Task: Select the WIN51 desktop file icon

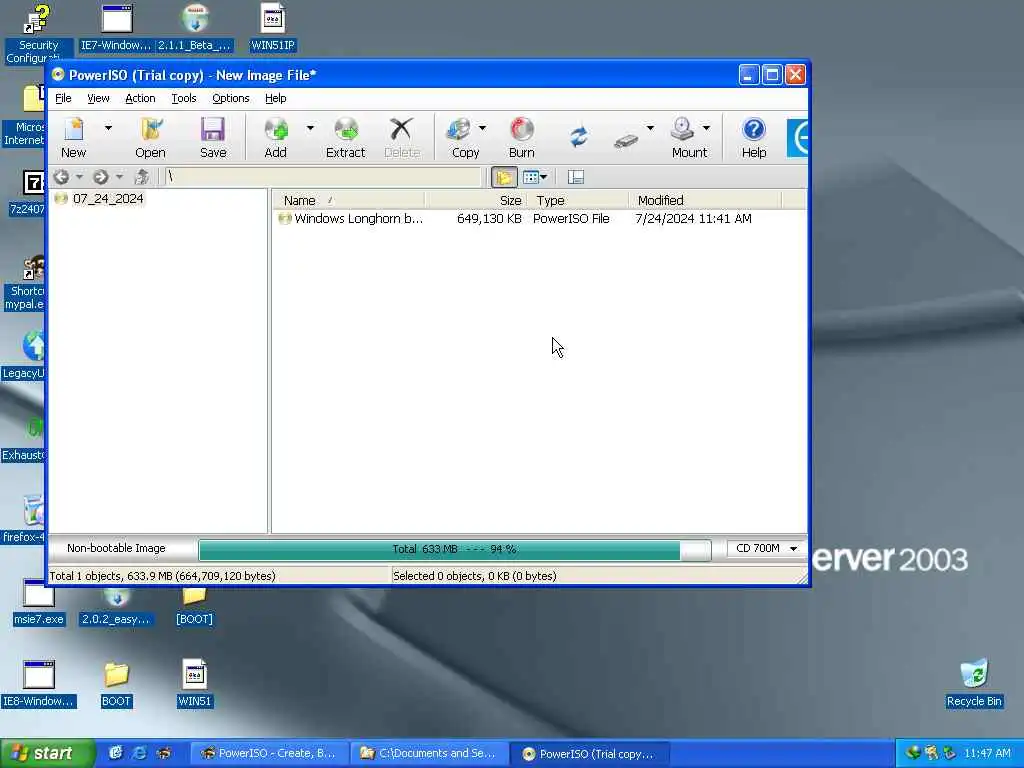Action: tap(195, 683)
